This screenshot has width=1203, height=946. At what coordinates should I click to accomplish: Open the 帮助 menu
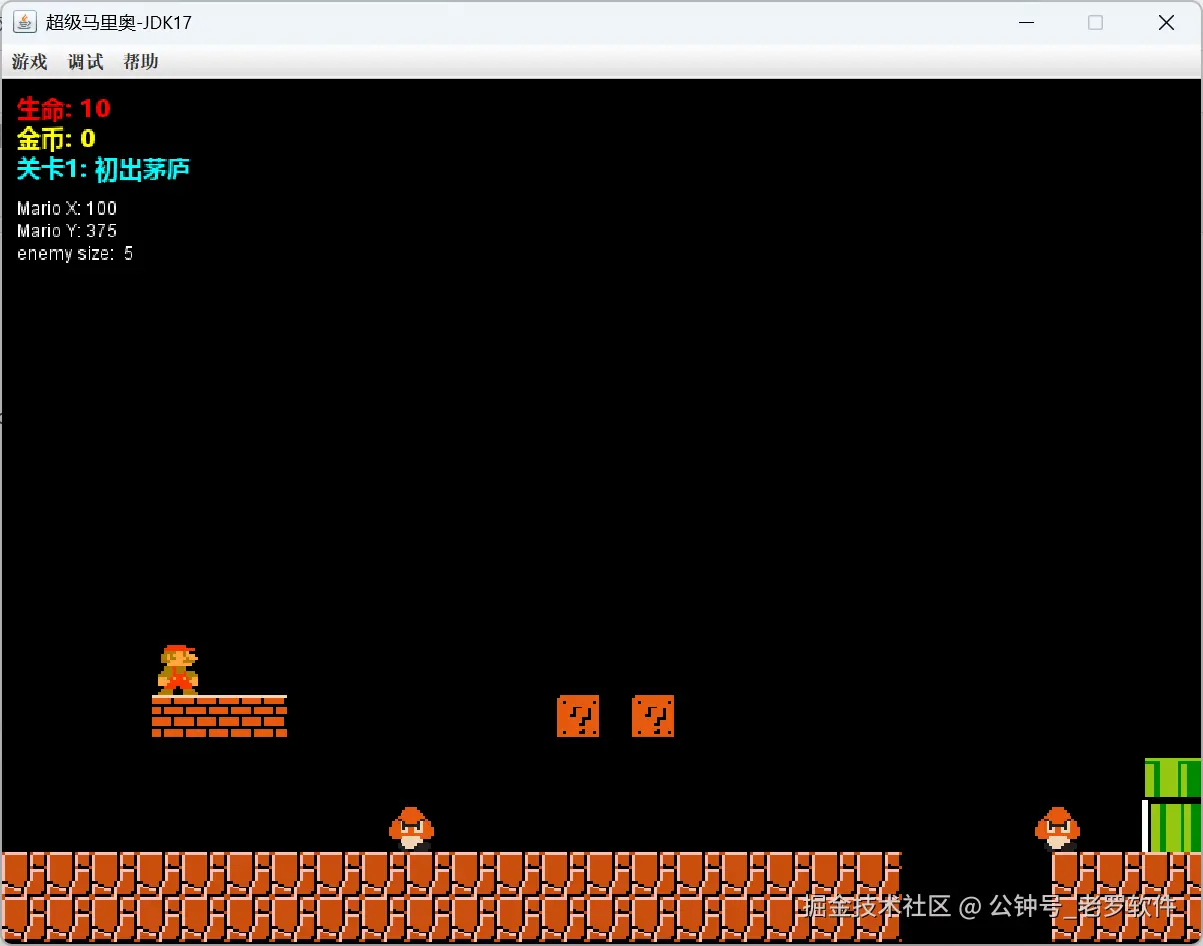[x=141, y=62]
